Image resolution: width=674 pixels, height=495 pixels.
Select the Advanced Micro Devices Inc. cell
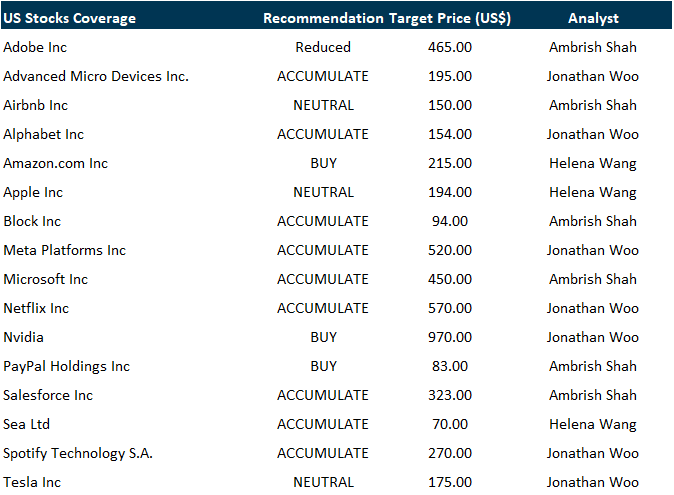coord(96,76)
